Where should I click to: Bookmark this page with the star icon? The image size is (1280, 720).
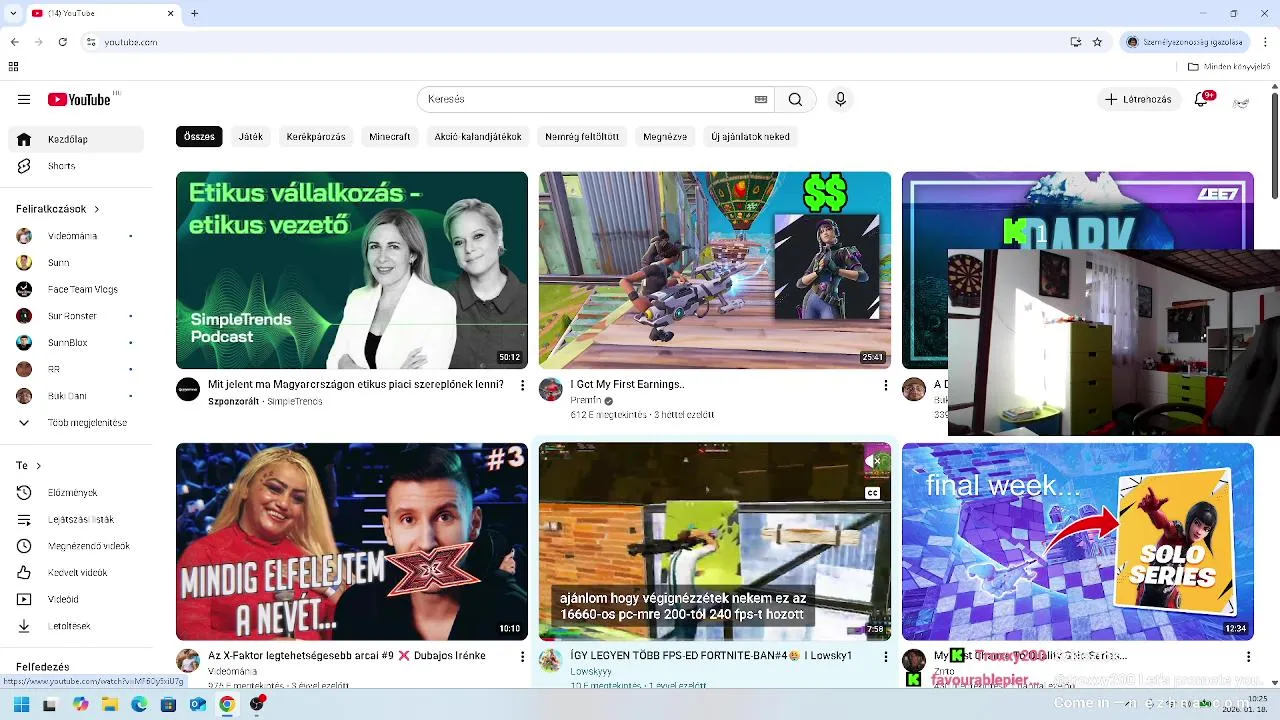coord(1097,42)
